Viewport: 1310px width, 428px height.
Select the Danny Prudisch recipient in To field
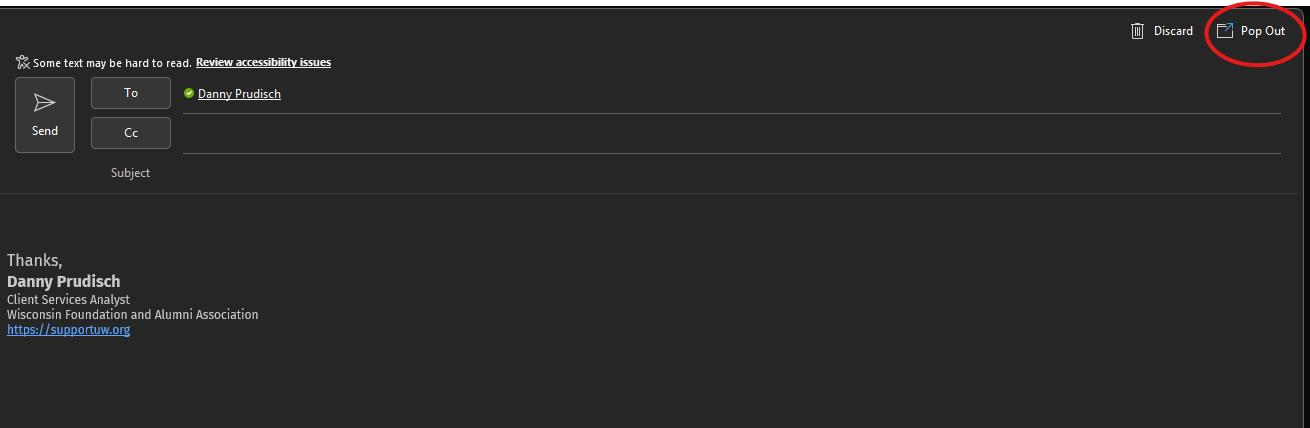point(239,94)
